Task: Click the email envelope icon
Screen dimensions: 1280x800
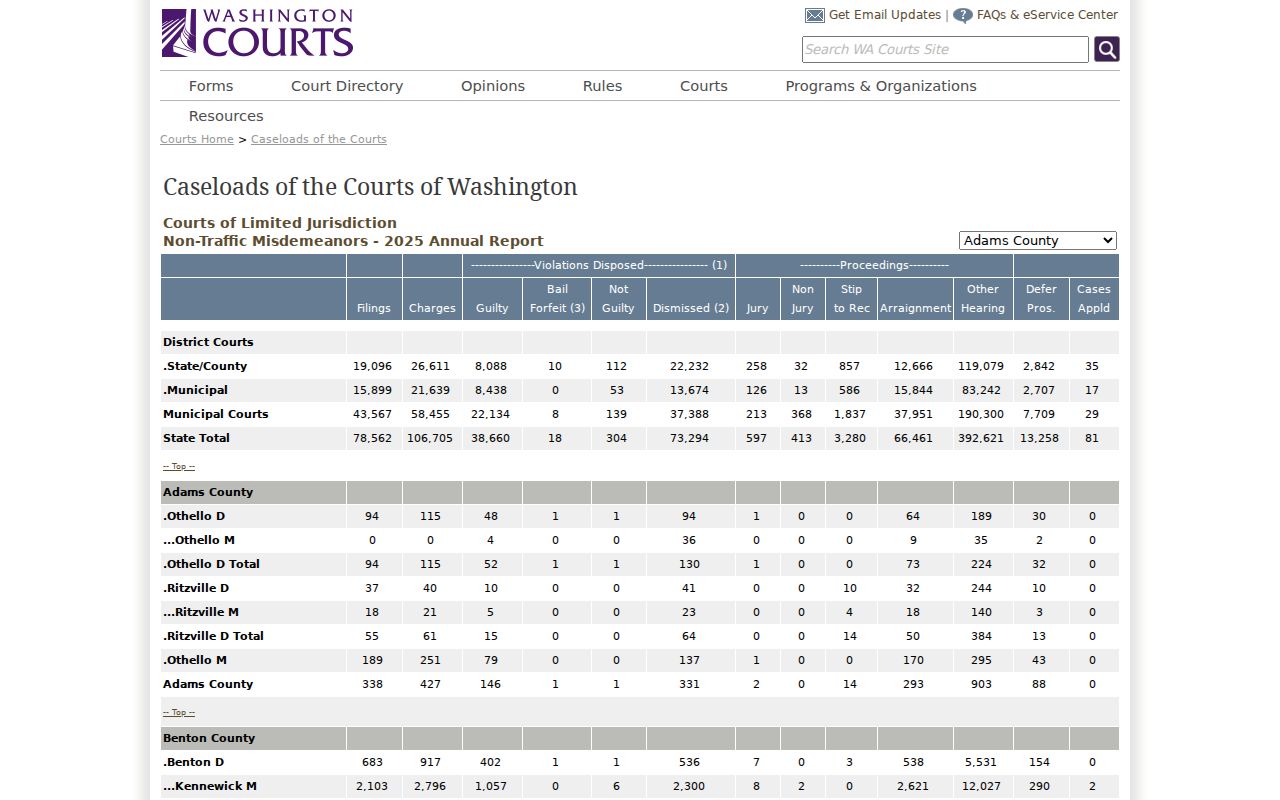Action: (x=815, y=15)
